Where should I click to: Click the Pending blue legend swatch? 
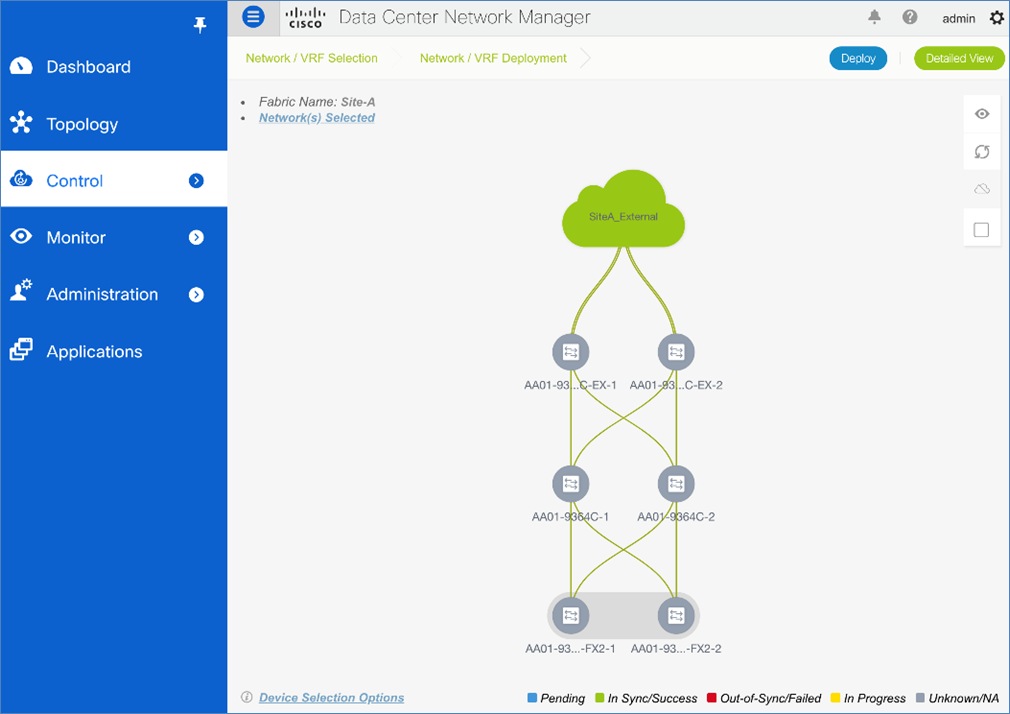coord(532,697)
